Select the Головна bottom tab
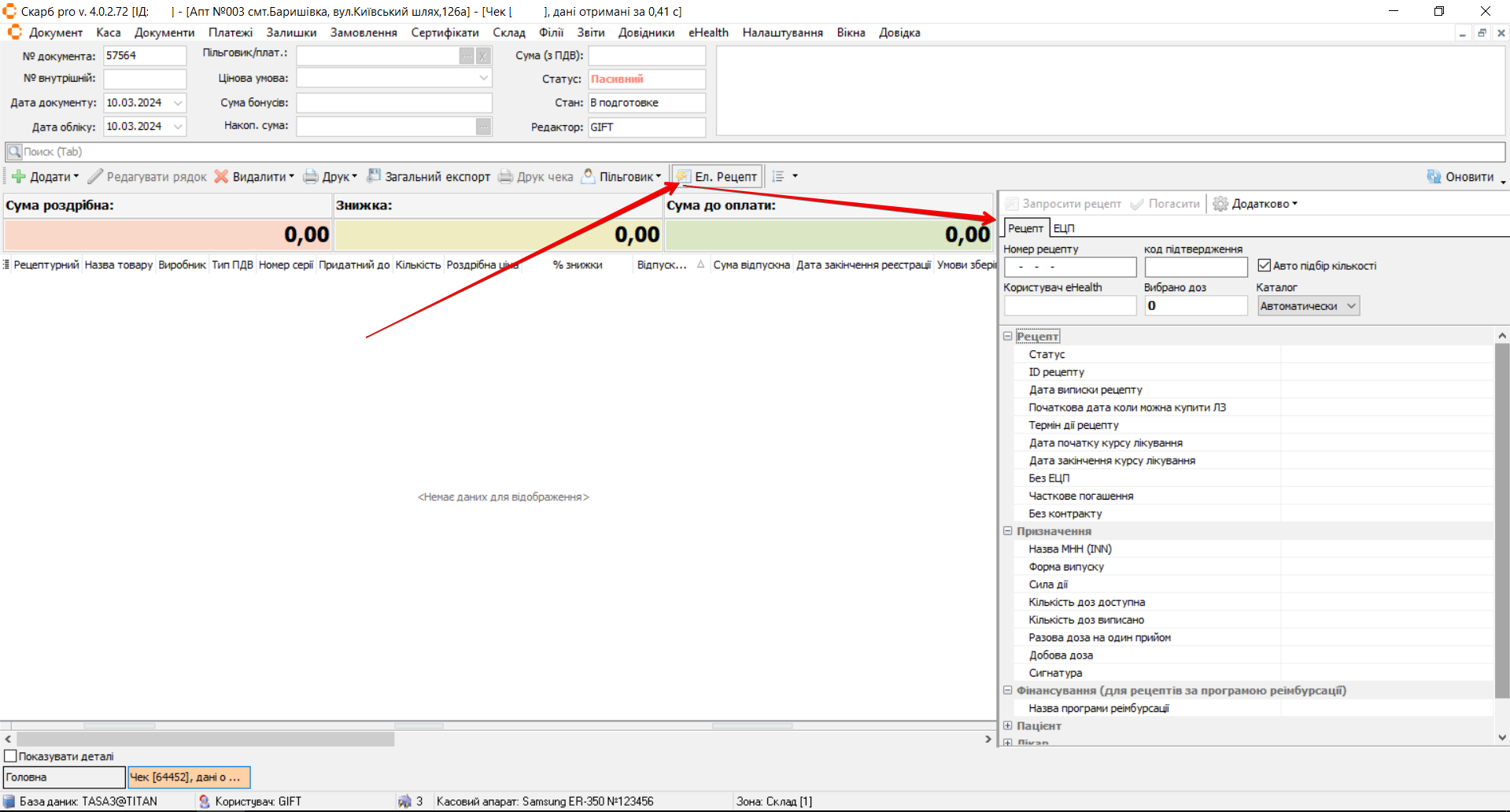 coord(64,777)
